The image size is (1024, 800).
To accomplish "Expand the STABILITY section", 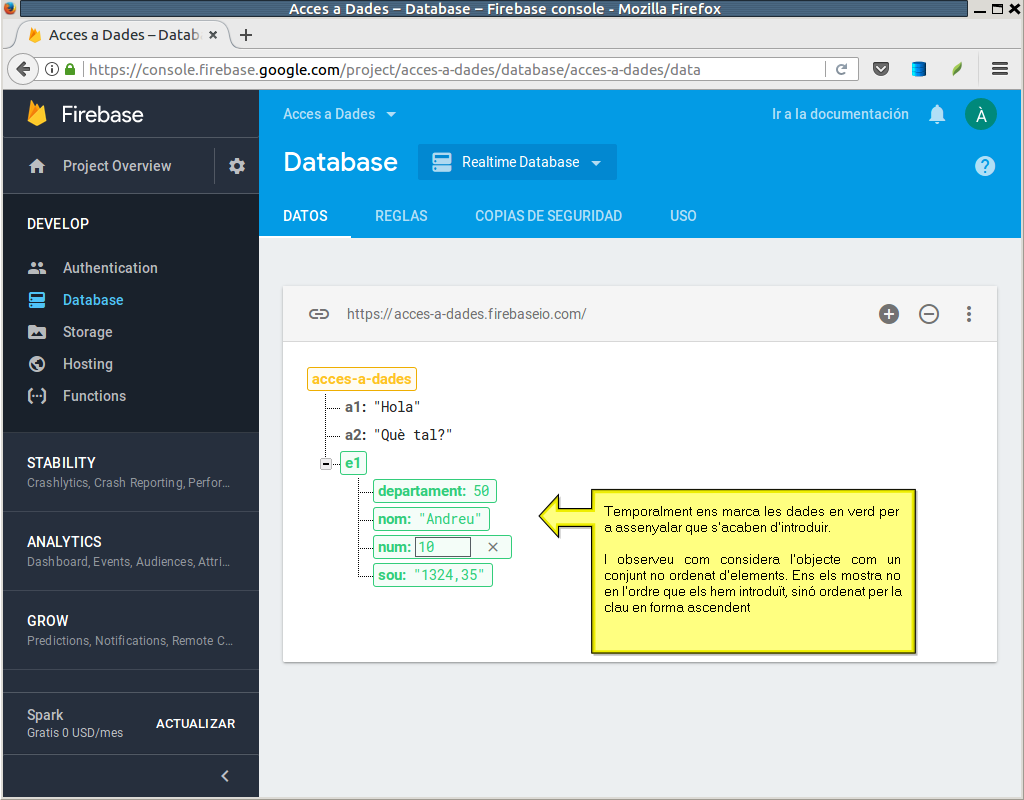I will pyautogui.click(x=131, y=472).
